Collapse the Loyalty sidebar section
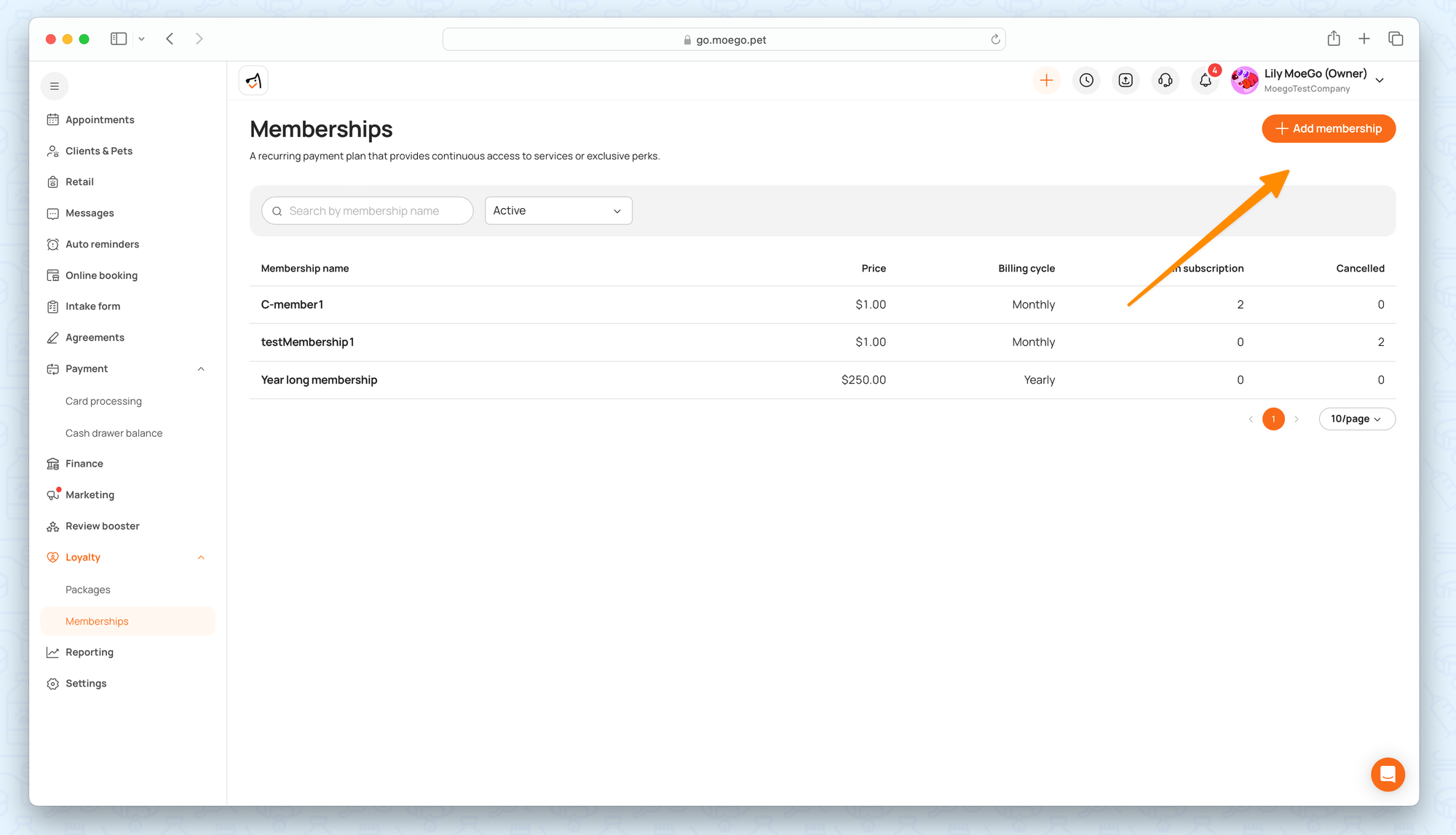Image resolution: width=1456 pixels, height=835 pixels. point(201,558)
